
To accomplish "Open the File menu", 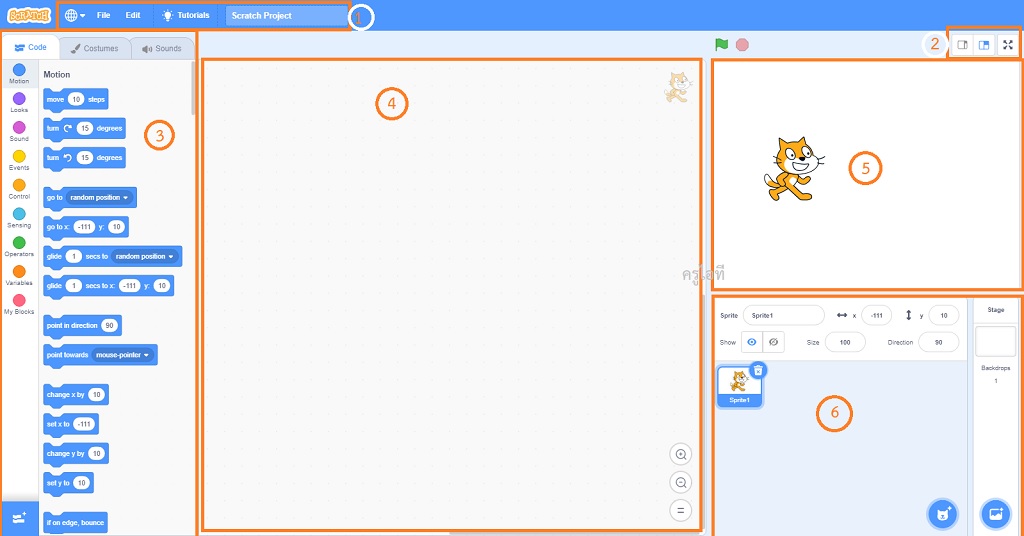I will (x=103, y=16).
